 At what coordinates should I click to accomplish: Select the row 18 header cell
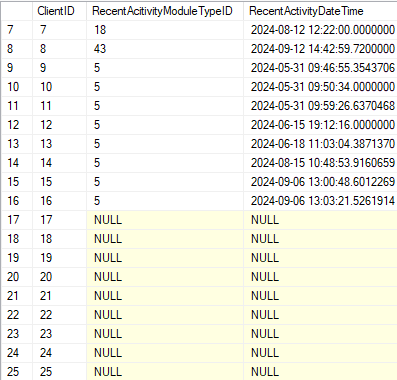(x=17, y=239)
